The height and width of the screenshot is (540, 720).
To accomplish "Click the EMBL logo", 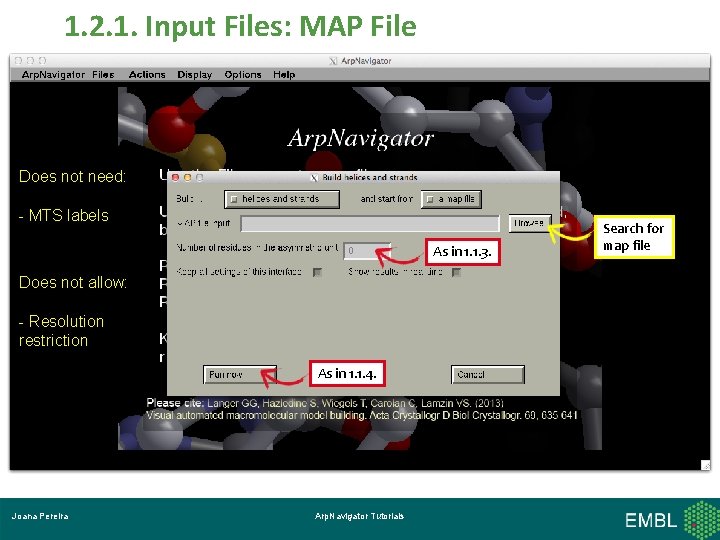I will tap(670, 520).
